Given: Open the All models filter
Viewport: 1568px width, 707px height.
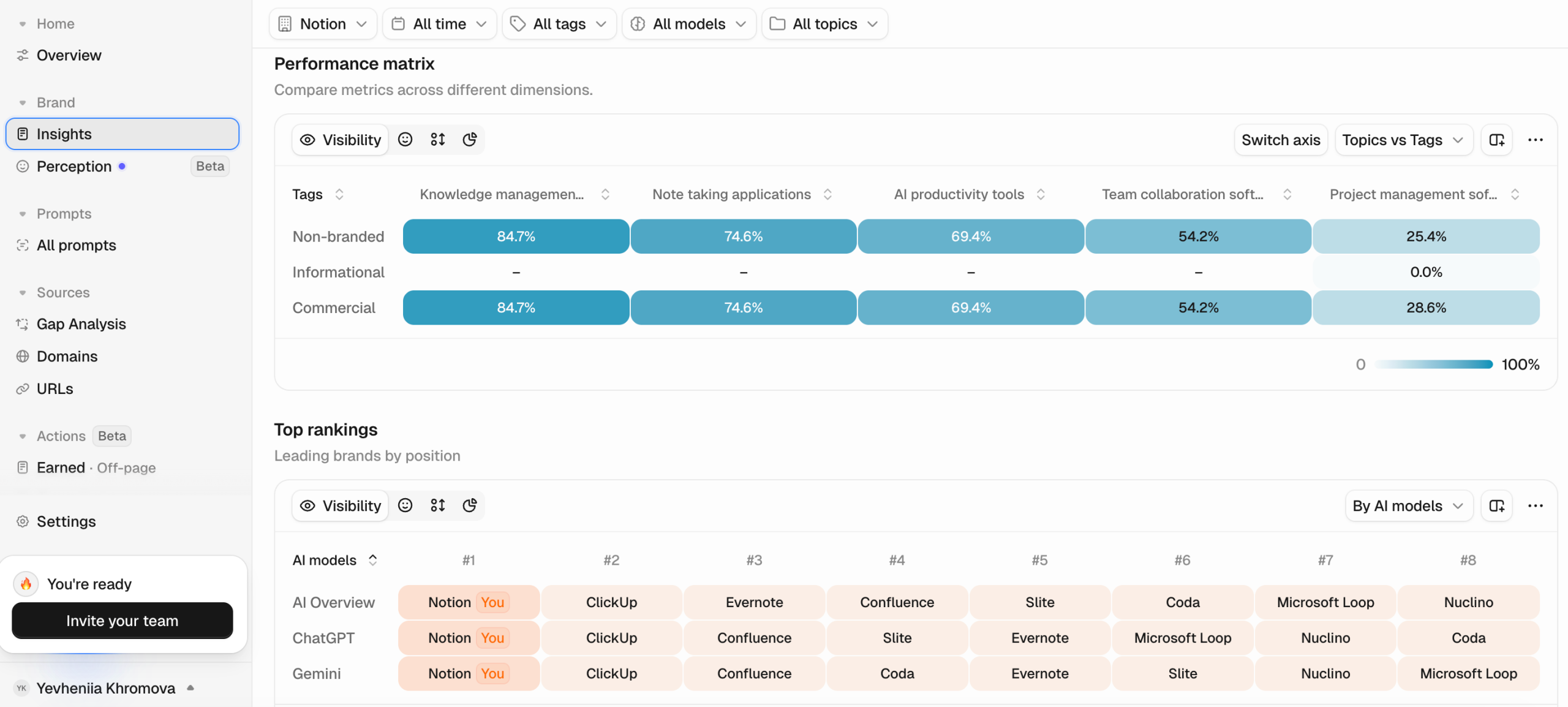Looking at the screenshot, I should 689,24.
